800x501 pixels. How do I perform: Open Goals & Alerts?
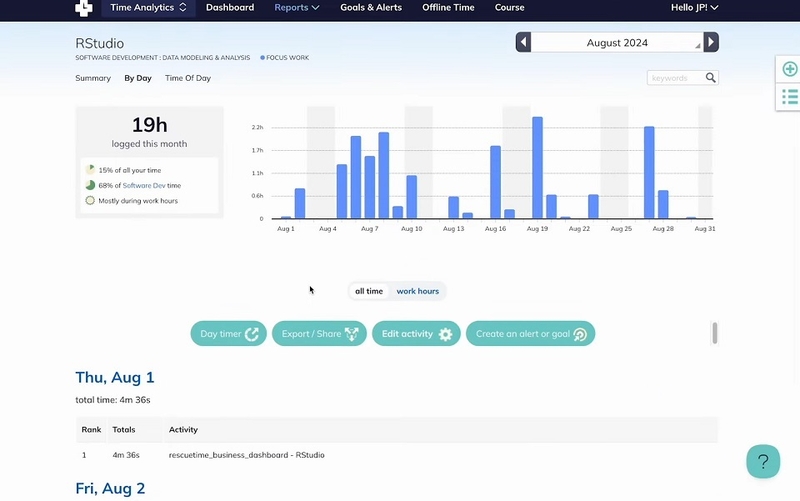click(x=371, y=8)
